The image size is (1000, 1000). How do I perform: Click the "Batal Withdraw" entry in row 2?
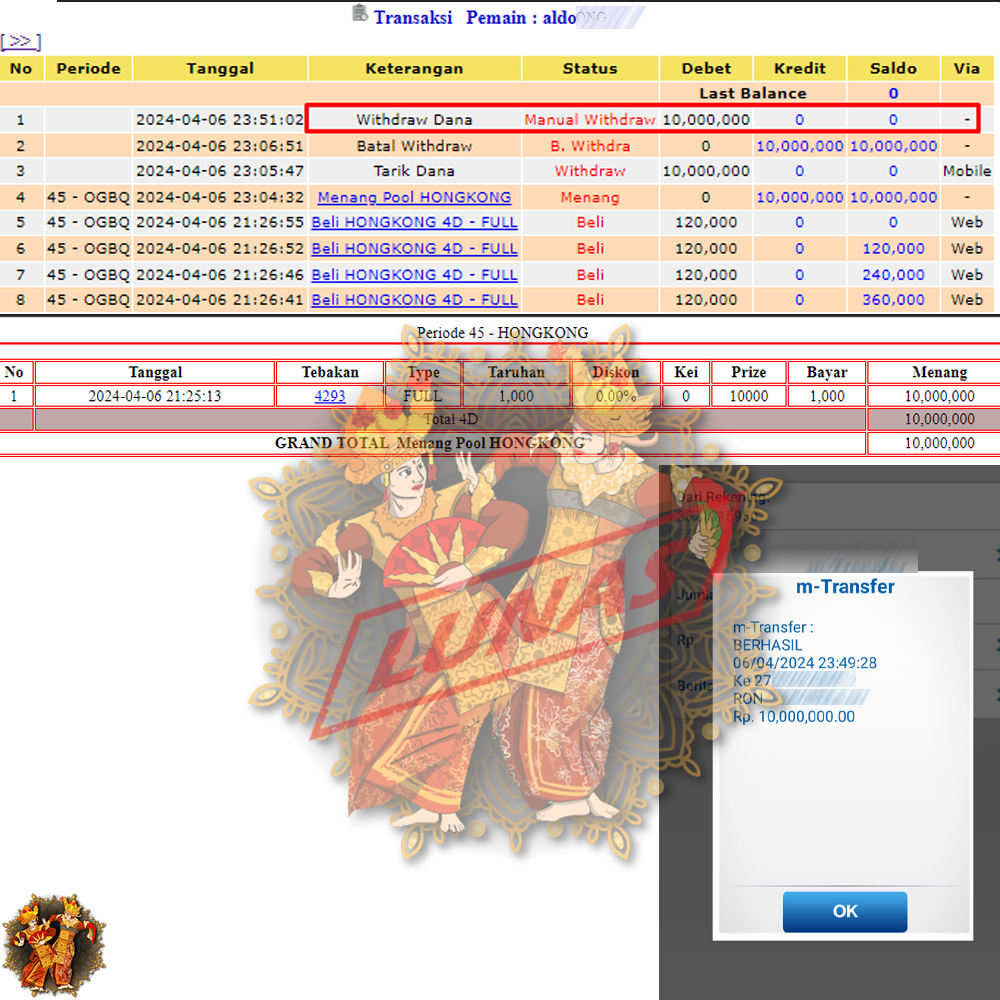(414, 146)
